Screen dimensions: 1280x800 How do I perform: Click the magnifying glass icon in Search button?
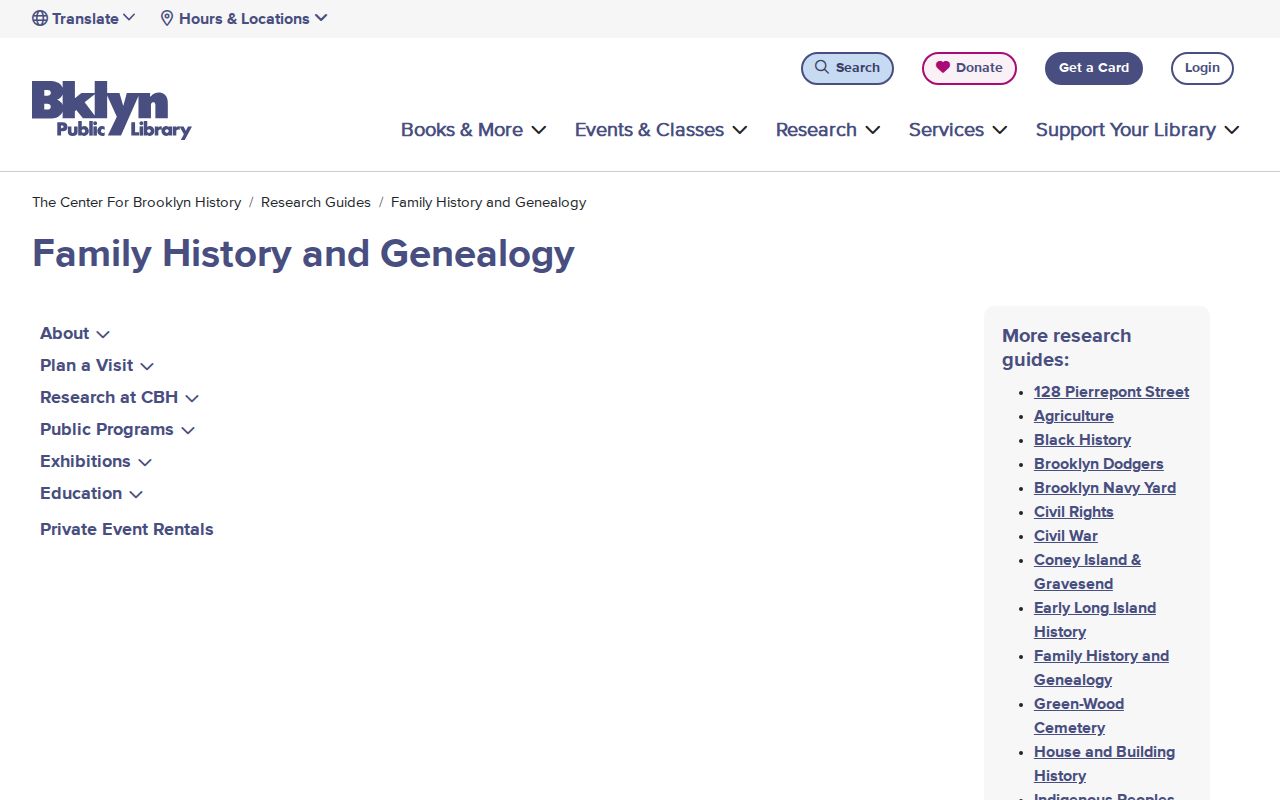point(822,67)
